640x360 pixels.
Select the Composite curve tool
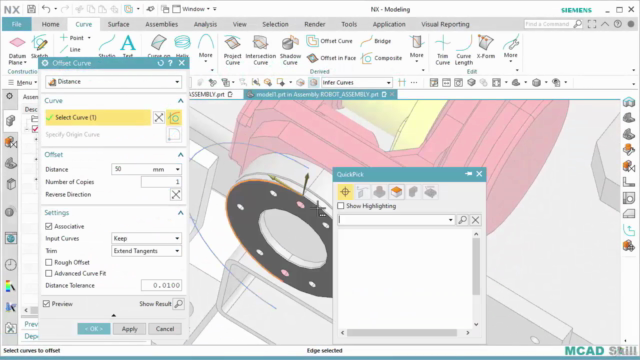pyautogui.click(x=382, y=58)
